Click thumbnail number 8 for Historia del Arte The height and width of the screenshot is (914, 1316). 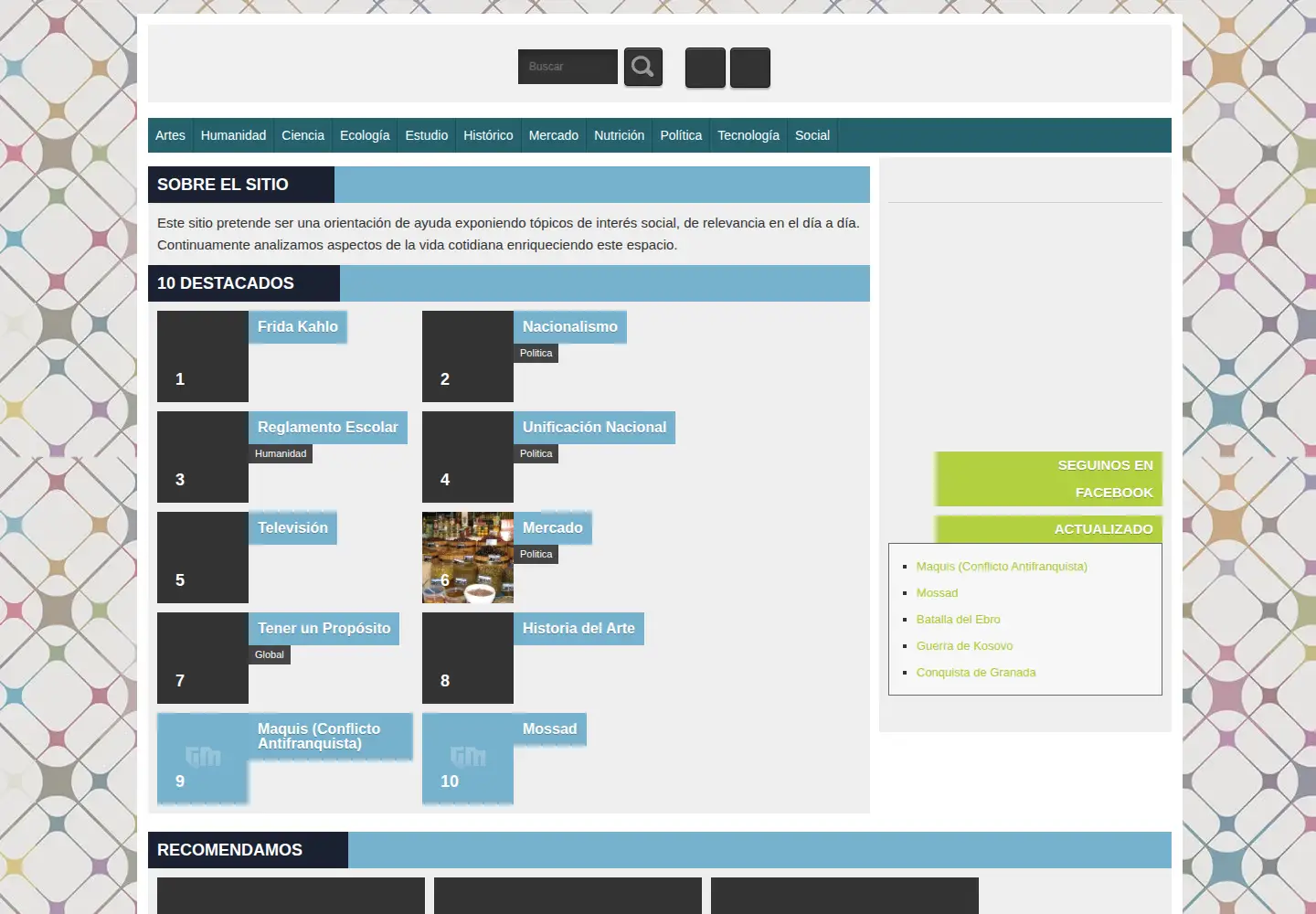coord(468,658)
